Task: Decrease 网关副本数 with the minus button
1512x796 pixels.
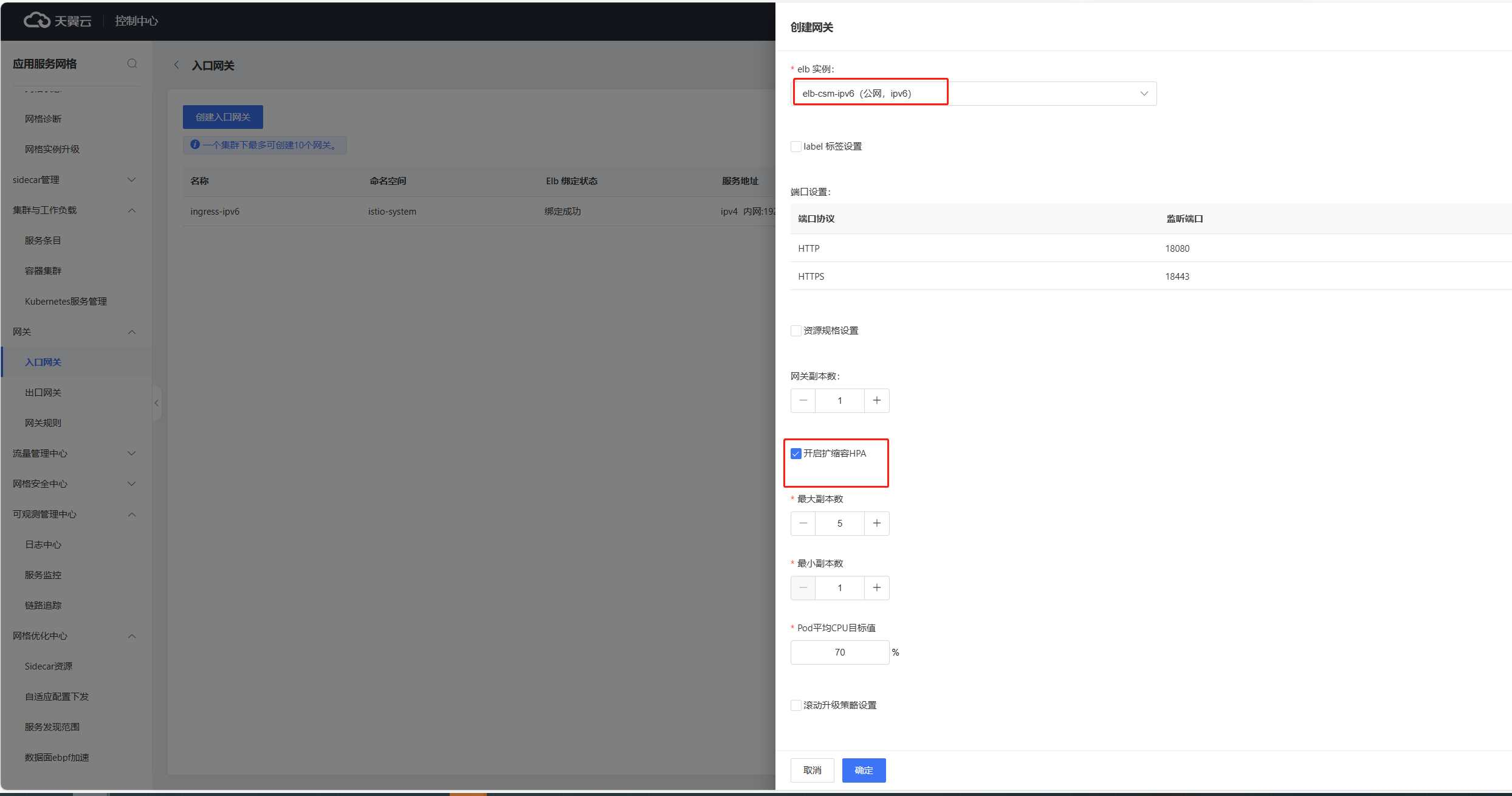Action: pos(803,401)
